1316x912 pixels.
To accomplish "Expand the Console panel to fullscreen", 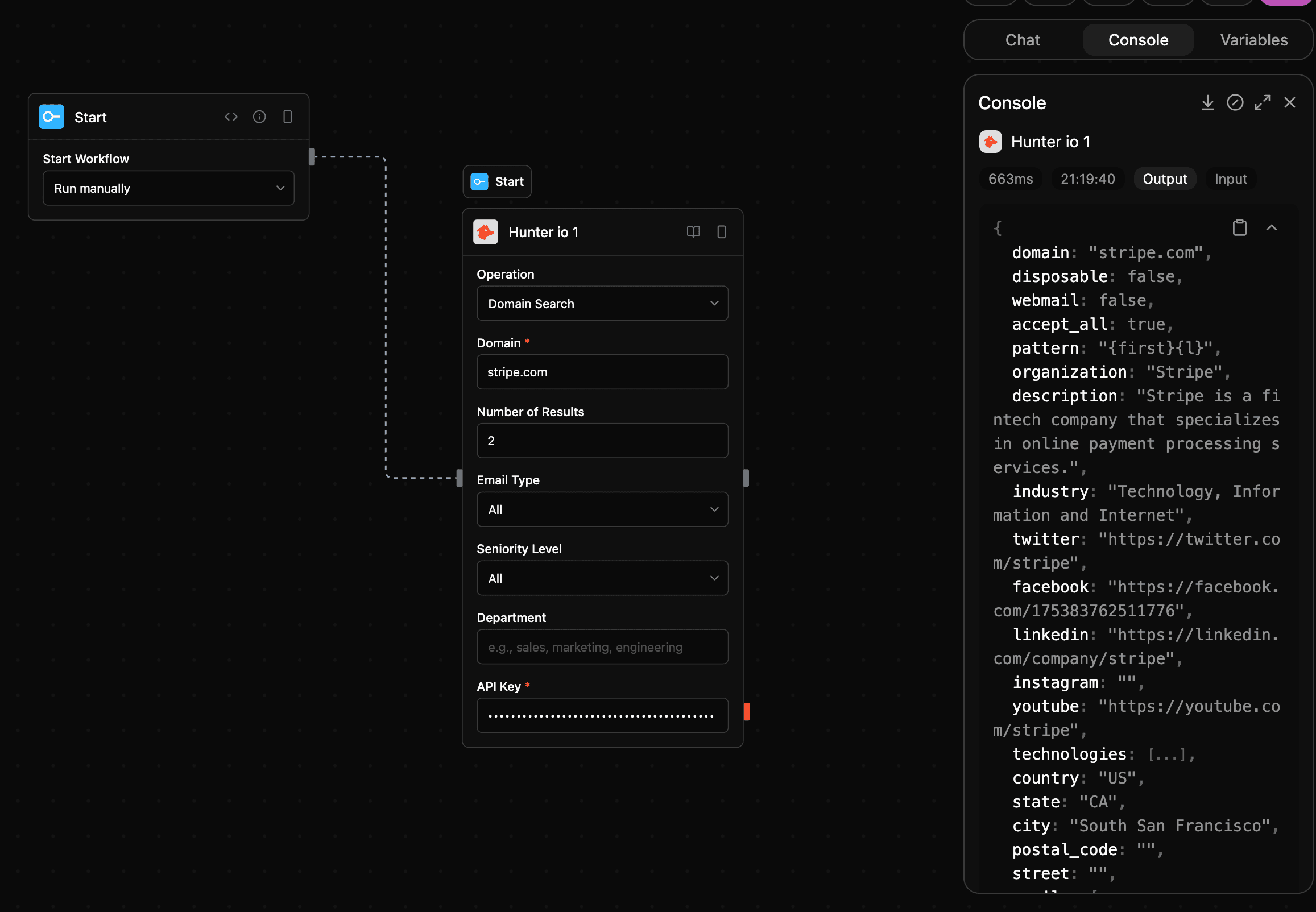I will tap(1263, 102).
